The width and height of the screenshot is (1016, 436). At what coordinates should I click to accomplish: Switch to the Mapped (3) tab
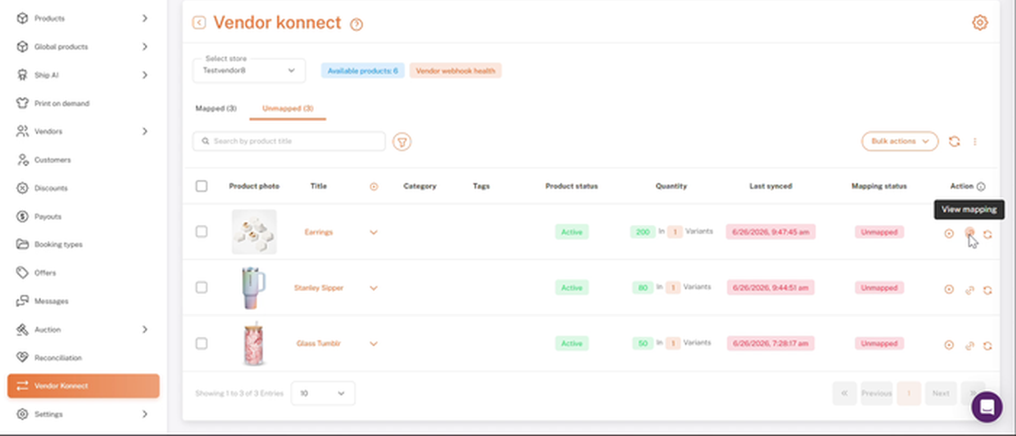[x=216, y=108]
